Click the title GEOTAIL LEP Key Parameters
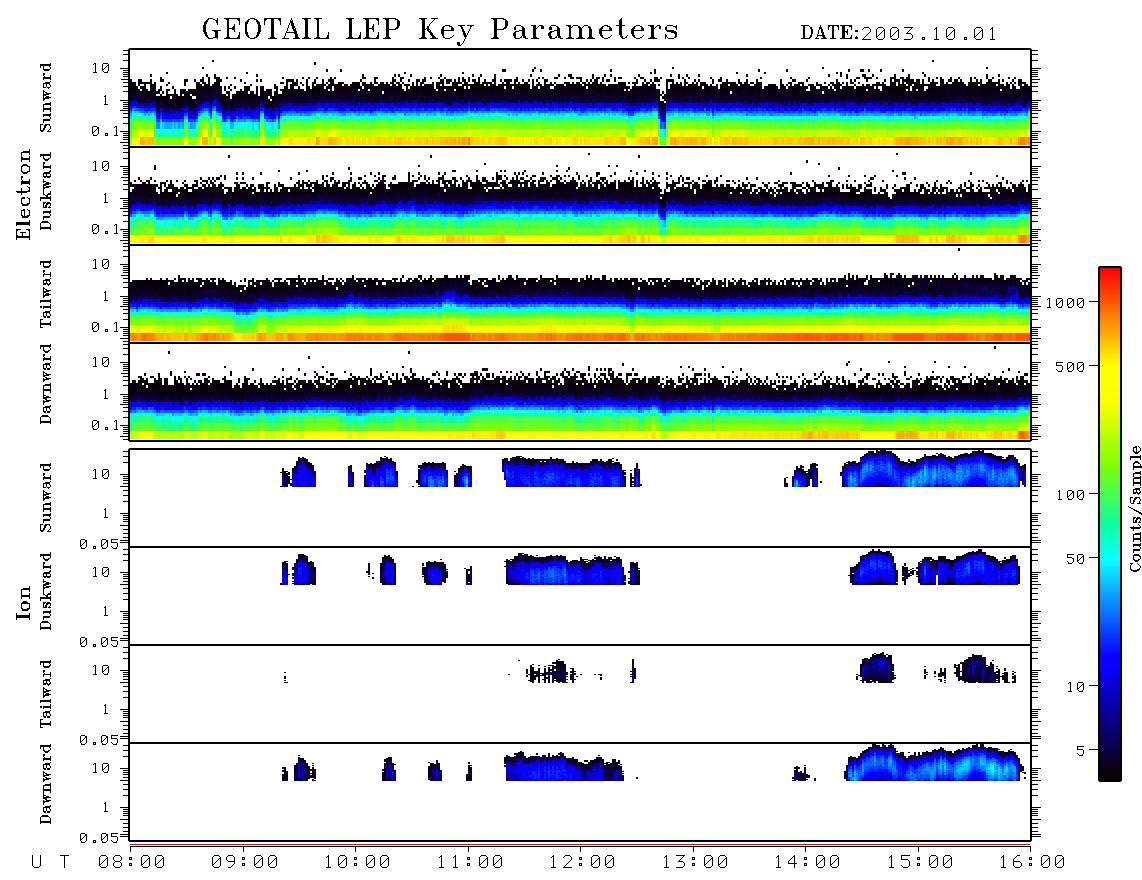Viewport: 1142px width, 880px height. (440, 30)
